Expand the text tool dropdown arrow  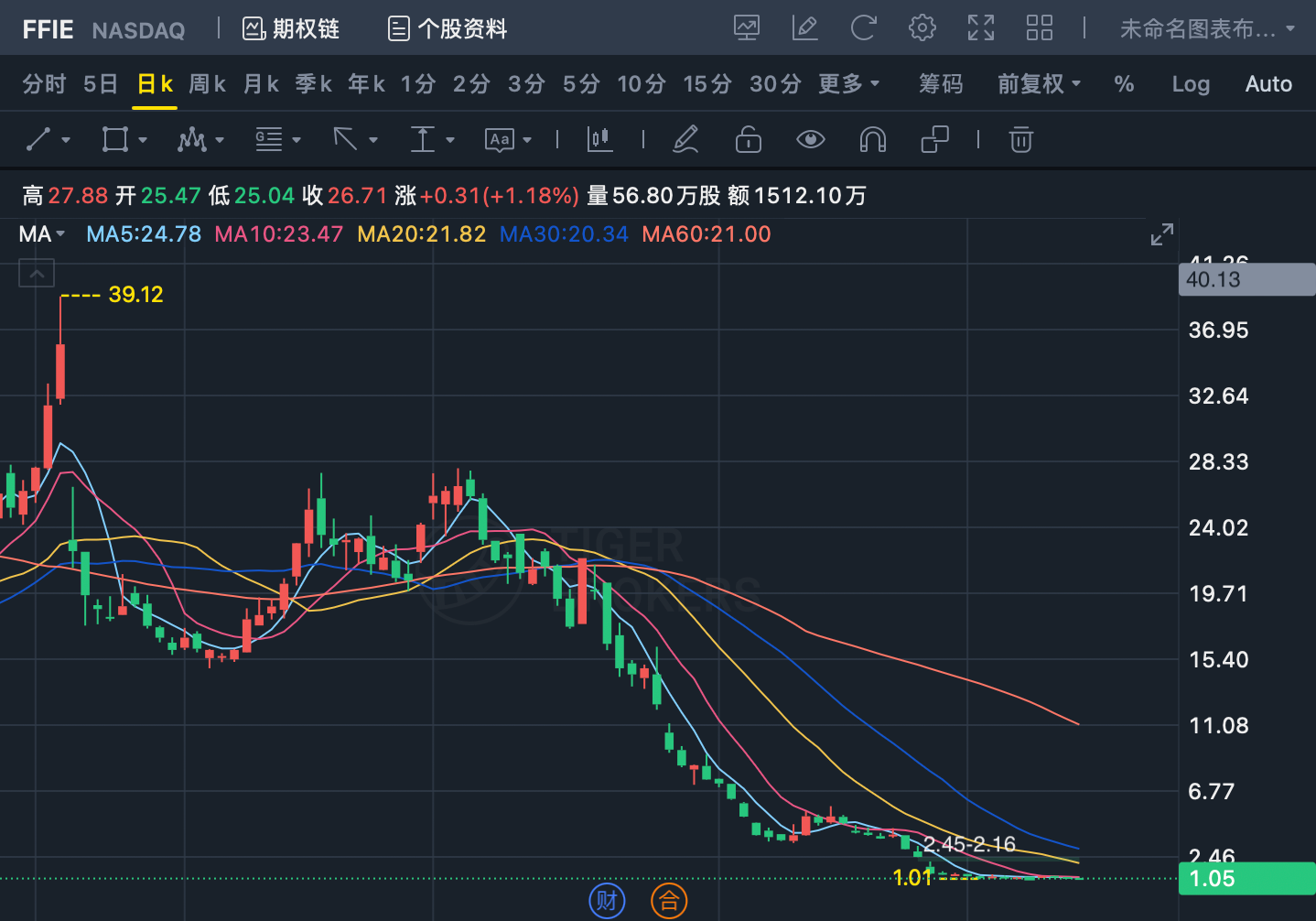click(527, 140)
